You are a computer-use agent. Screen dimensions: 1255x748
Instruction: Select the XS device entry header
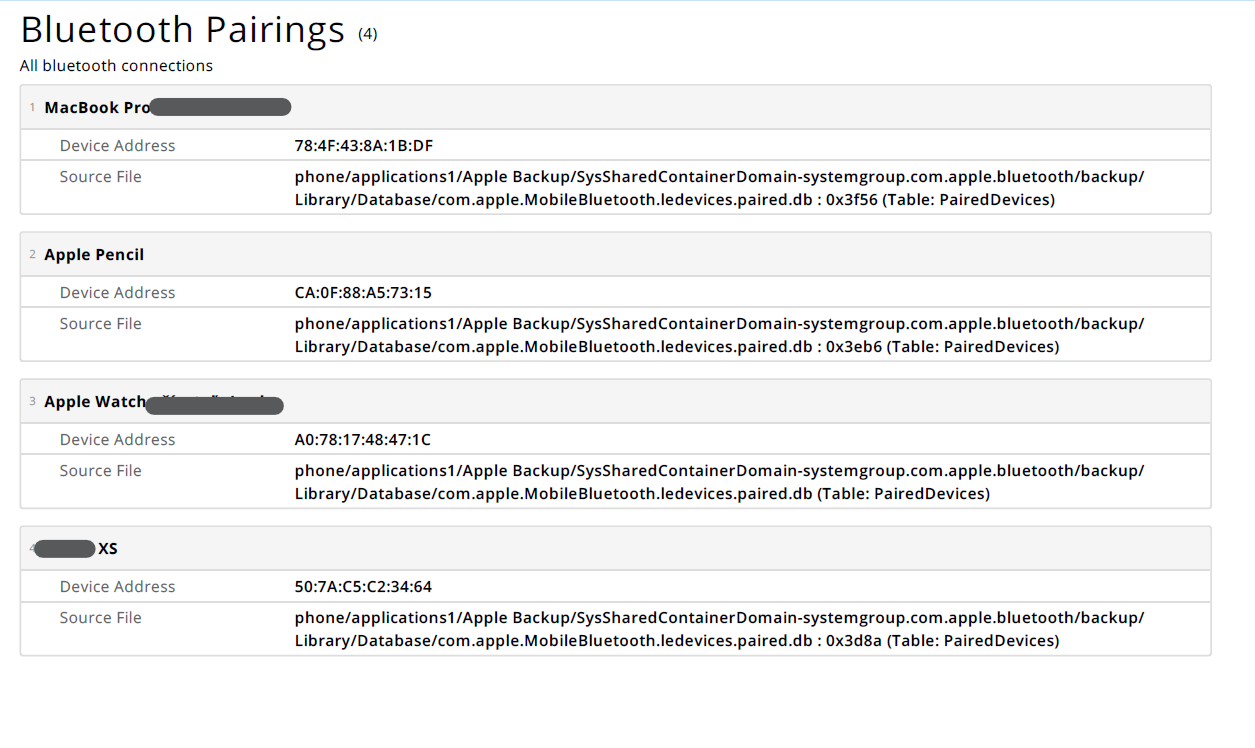click(x=107, y=549)
